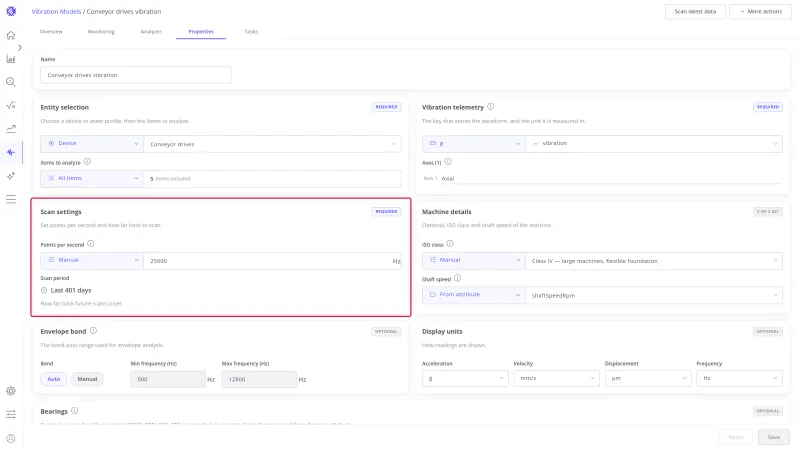Switch to the Monitoring tab
Image resolution: width=800 pixels, height=450 pixels.
click(x=101, y=32)
